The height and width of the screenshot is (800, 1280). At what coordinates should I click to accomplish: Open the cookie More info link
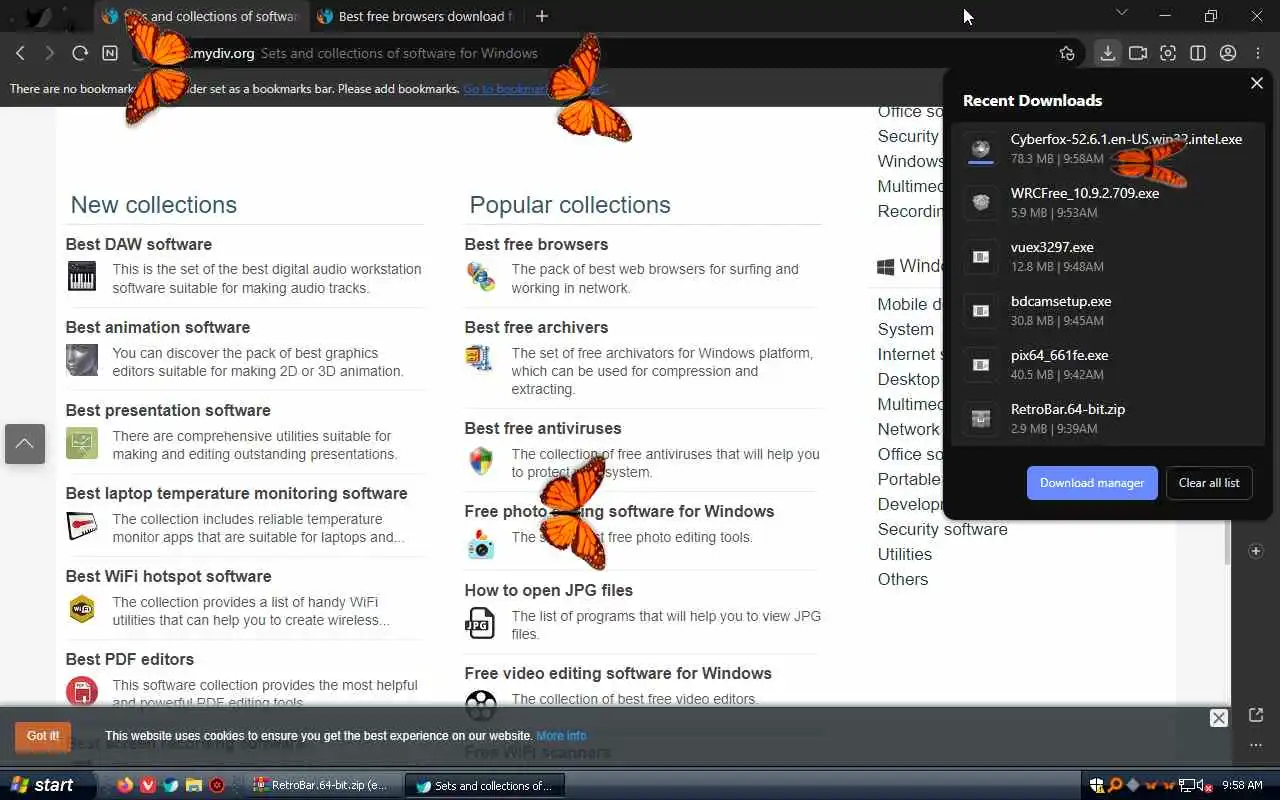click(x=561, y=736)
